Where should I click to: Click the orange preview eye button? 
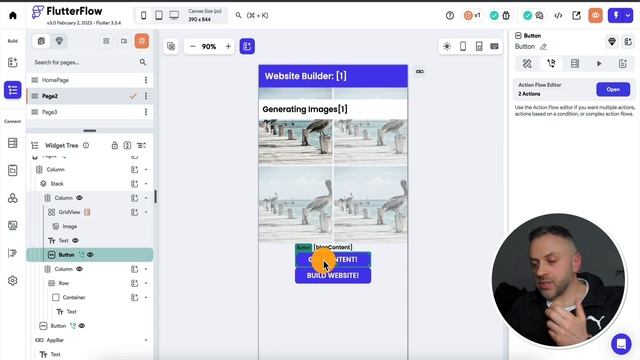click(596, 16)
